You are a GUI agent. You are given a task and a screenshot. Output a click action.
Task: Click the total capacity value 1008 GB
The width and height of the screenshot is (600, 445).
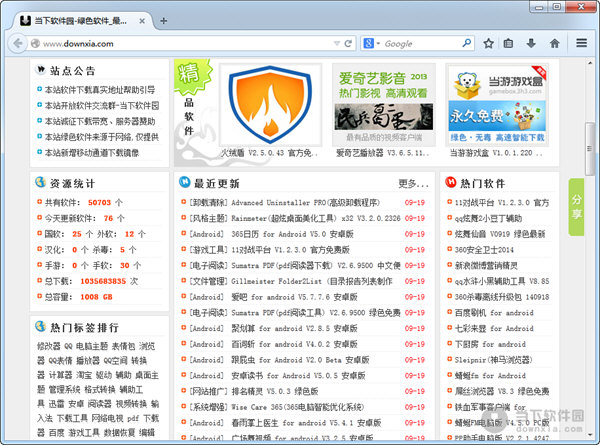pos(96,297)
